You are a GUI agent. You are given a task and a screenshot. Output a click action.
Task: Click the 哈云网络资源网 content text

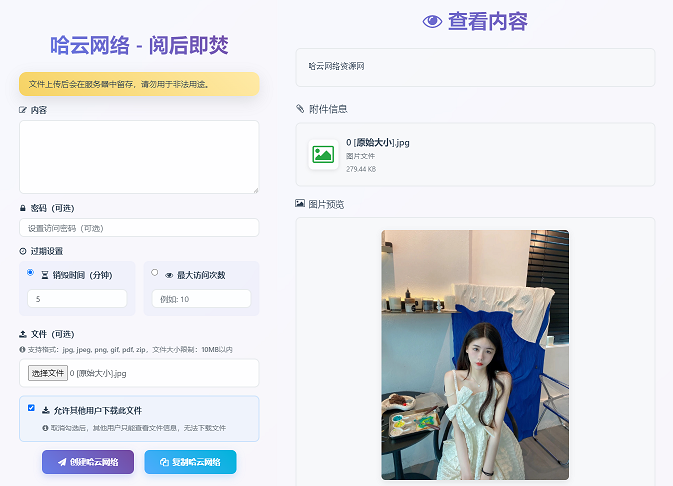pos(336,66)
